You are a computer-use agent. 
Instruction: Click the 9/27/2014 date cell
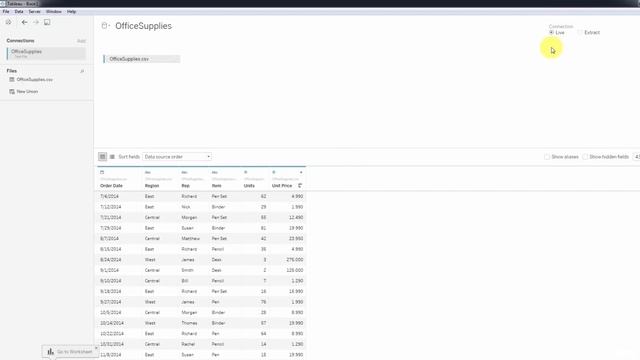click(x=111, y=302)
